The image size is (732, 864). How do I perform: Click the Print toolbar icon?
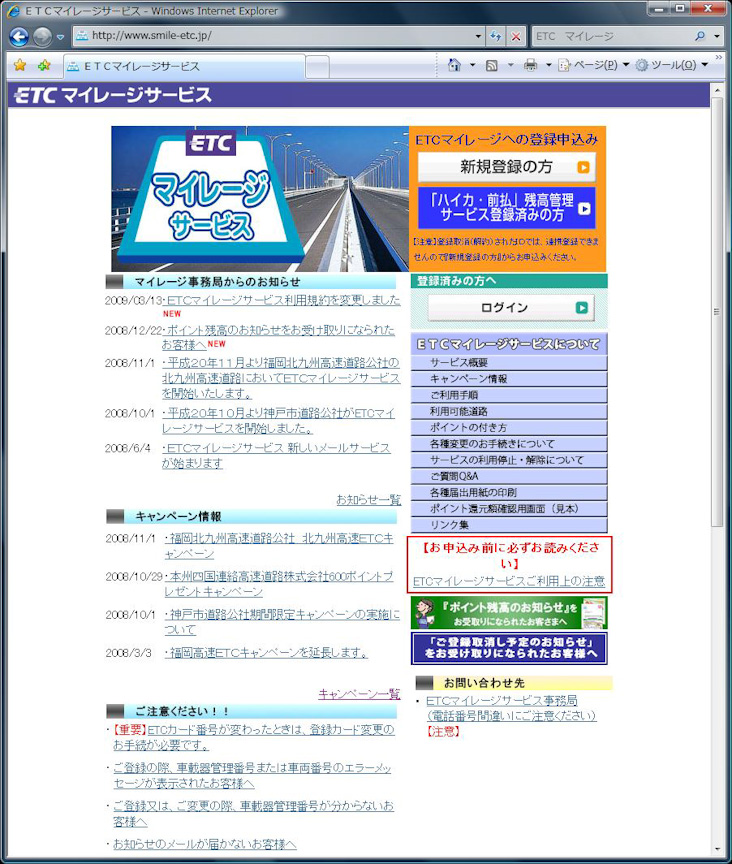(x=531, y=65)
